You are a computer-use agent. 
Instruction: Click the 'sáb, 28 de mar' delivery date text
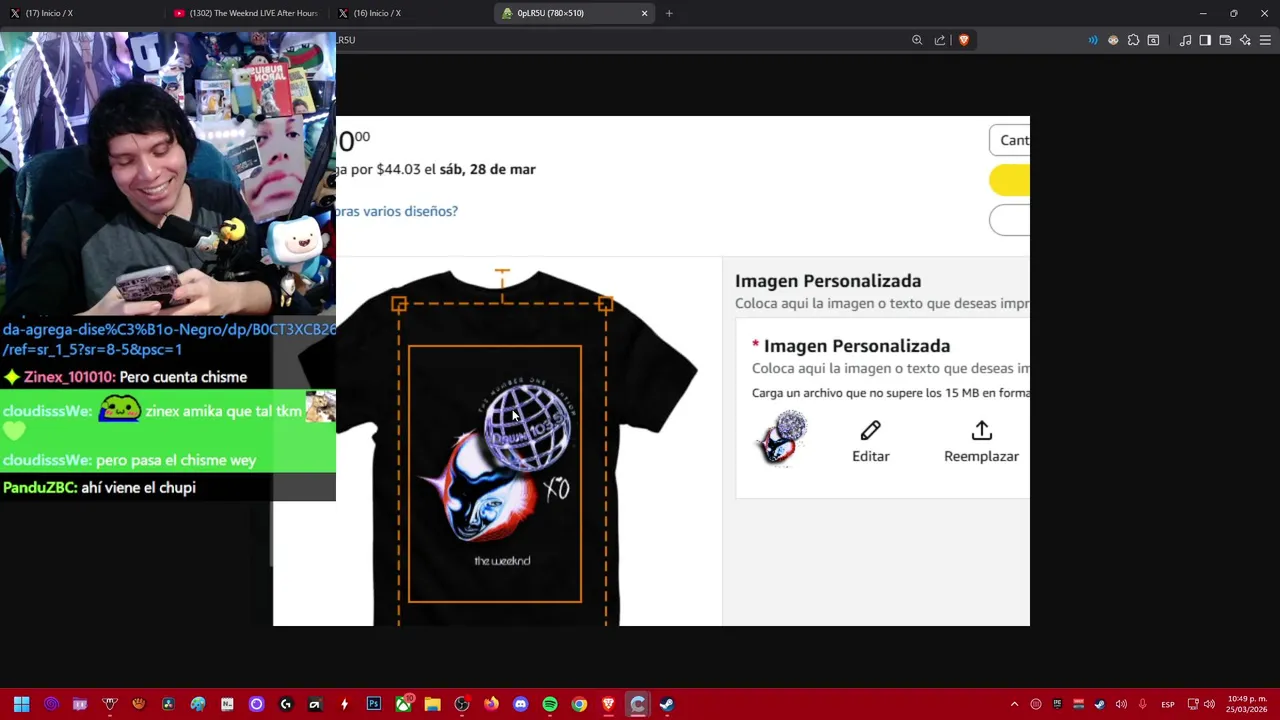[x=487, y=169]
